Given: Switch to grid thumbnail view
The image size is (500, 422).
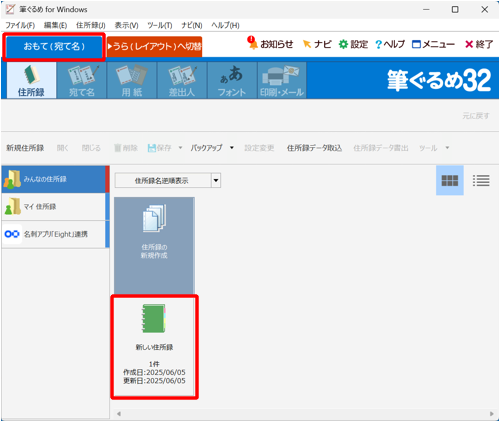Looking at the screenshot, I should (x=450, y=181).
